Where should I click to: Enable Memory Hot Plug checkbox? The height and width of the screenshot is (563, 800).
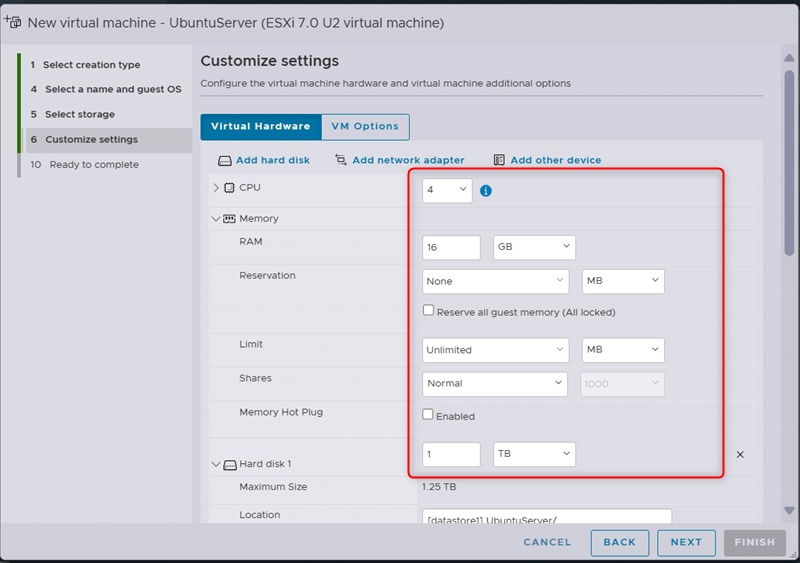click(x=428, y=414)
